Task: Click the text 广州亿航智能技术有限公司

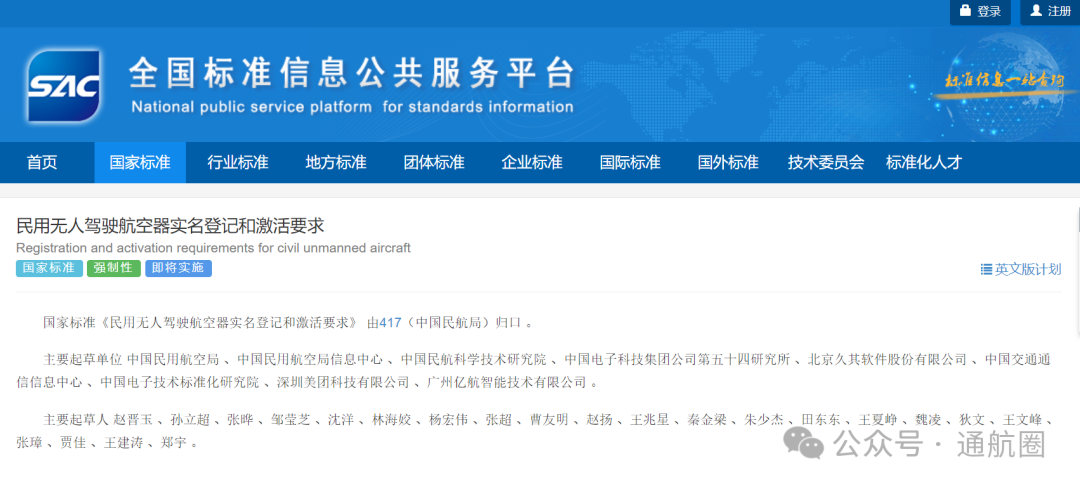Action: pyautogui.click(x=507, y=382)
